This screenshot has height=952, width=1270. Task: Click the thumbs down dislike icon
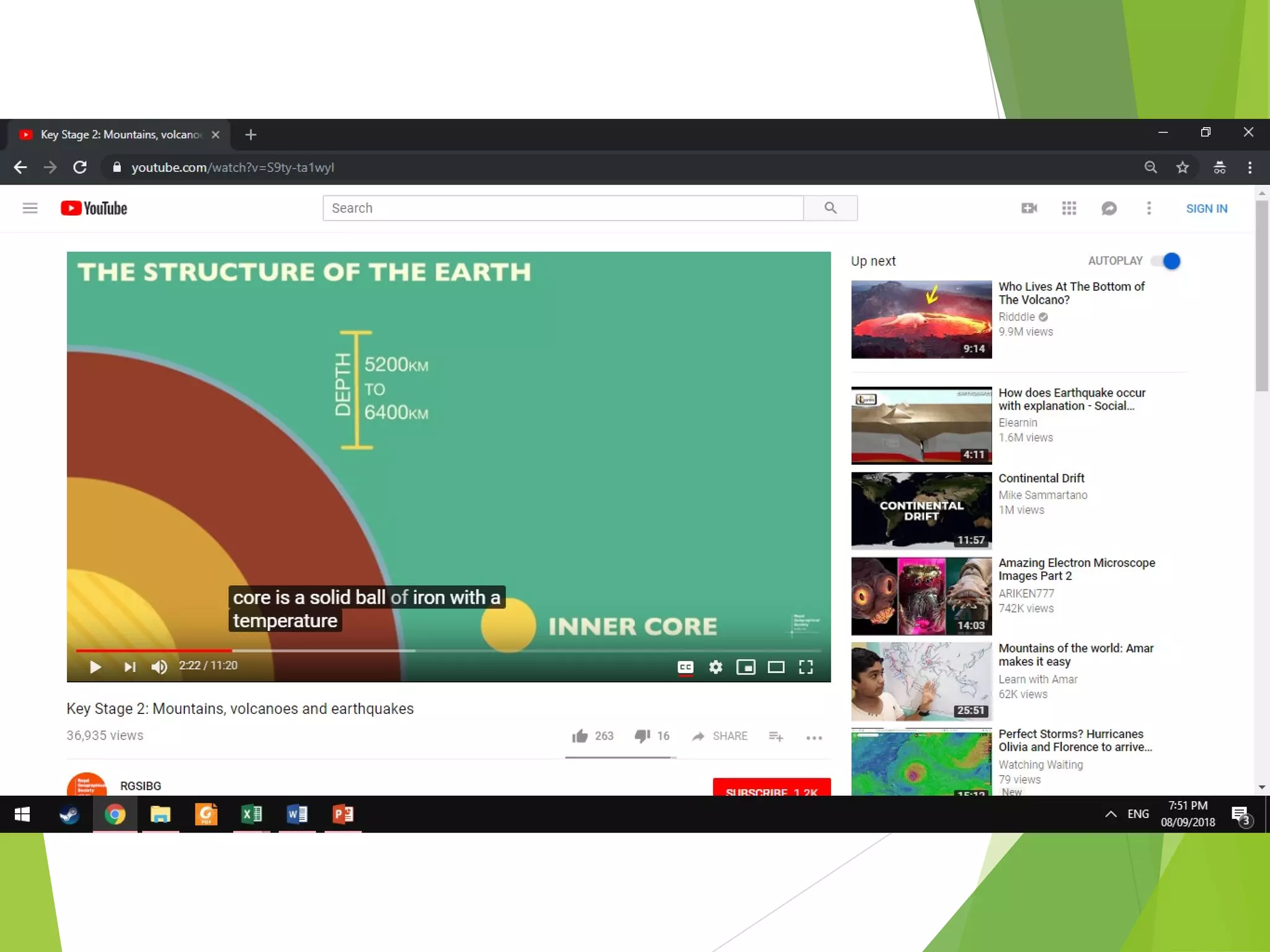[642, 736]
